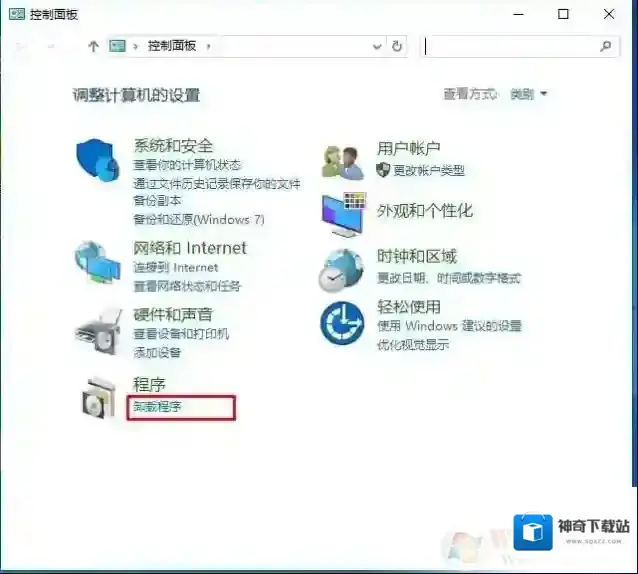Click the Appearance and Personalization monitor icon
Image resolution: width=638 pixels, height=574 pixels.
(x=341, y=213)
